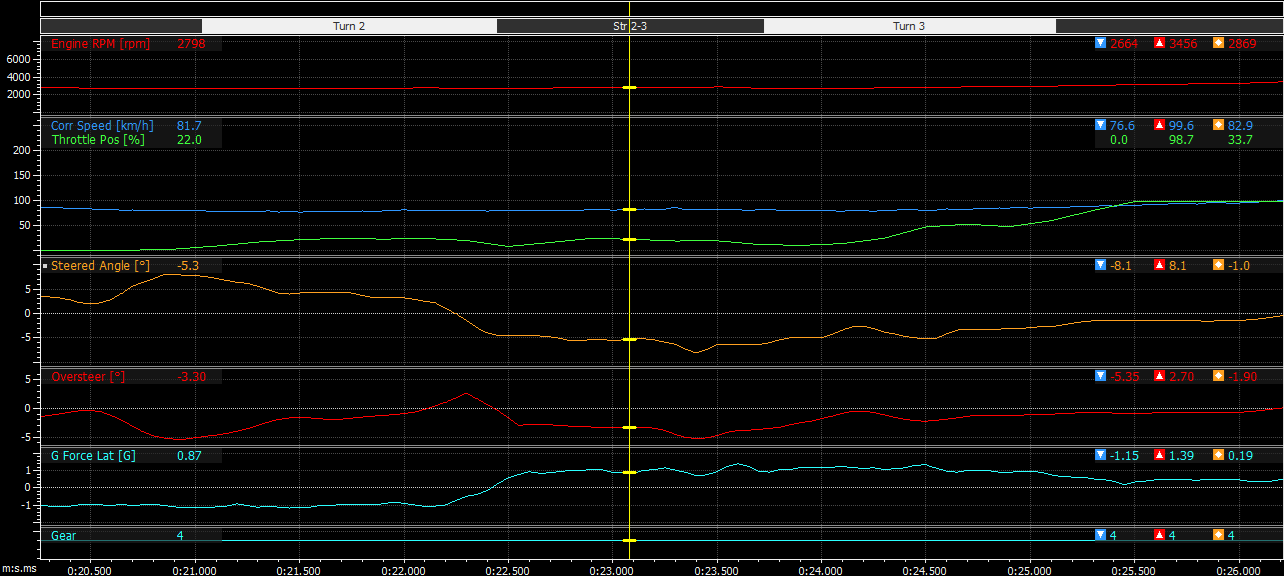1284x576 pixels.
Task: Click the Oversteer maximum icon
Action: [x=1160, y=376]
